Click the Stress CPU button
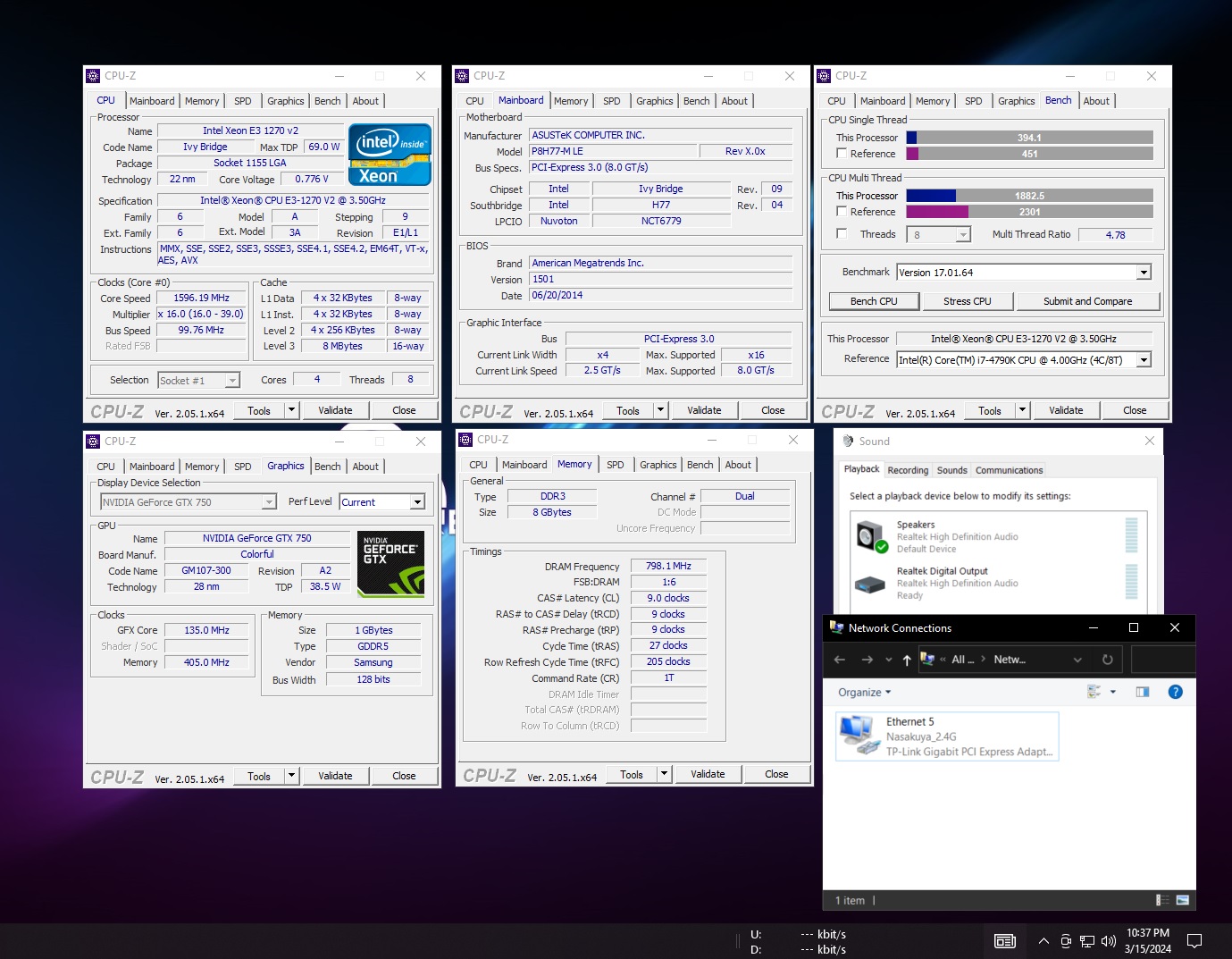The image size is (1232, 959). coord(968,301)
